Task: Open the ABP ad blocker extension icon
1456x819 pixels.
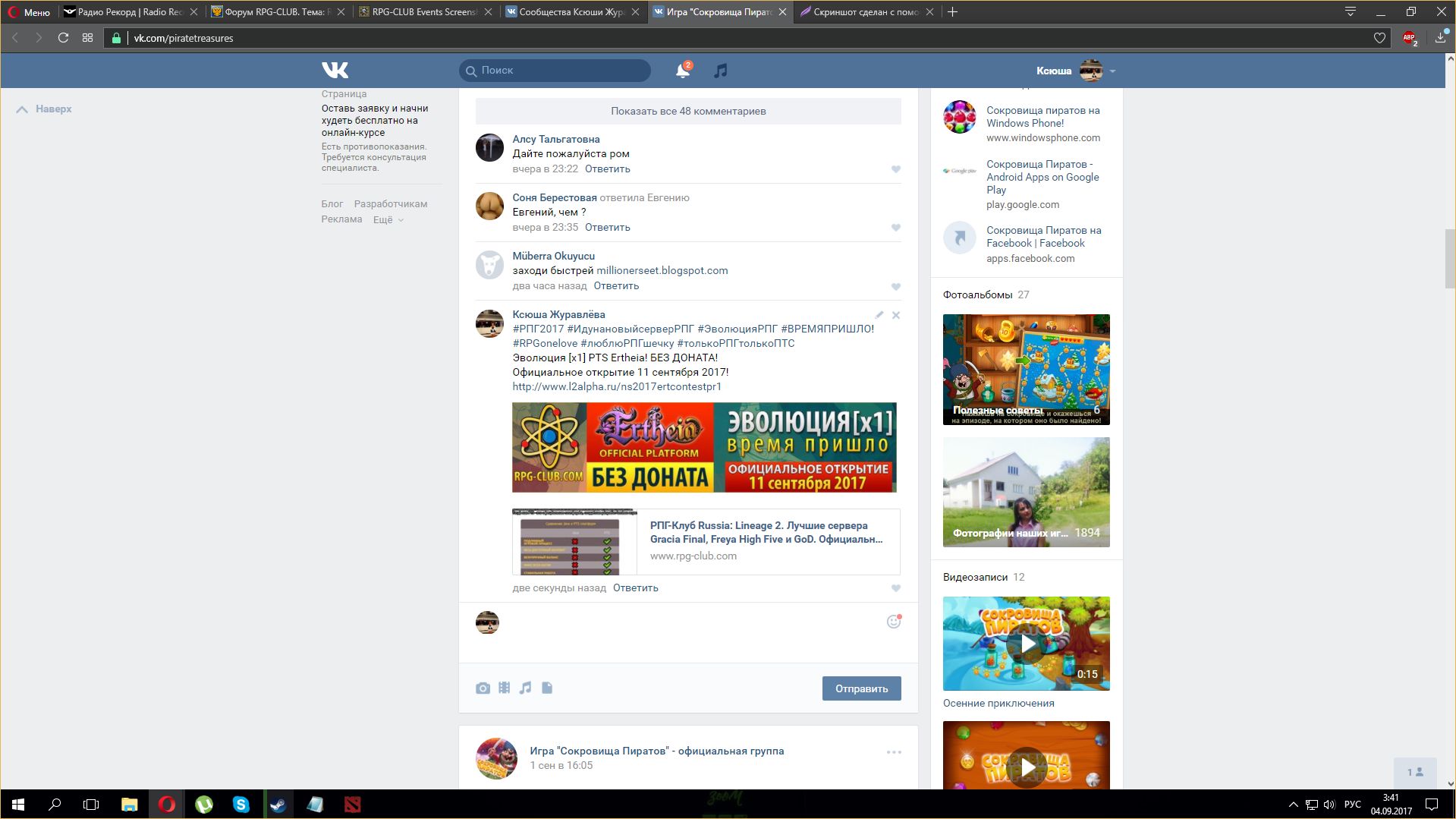Action: coord(1410,38)
